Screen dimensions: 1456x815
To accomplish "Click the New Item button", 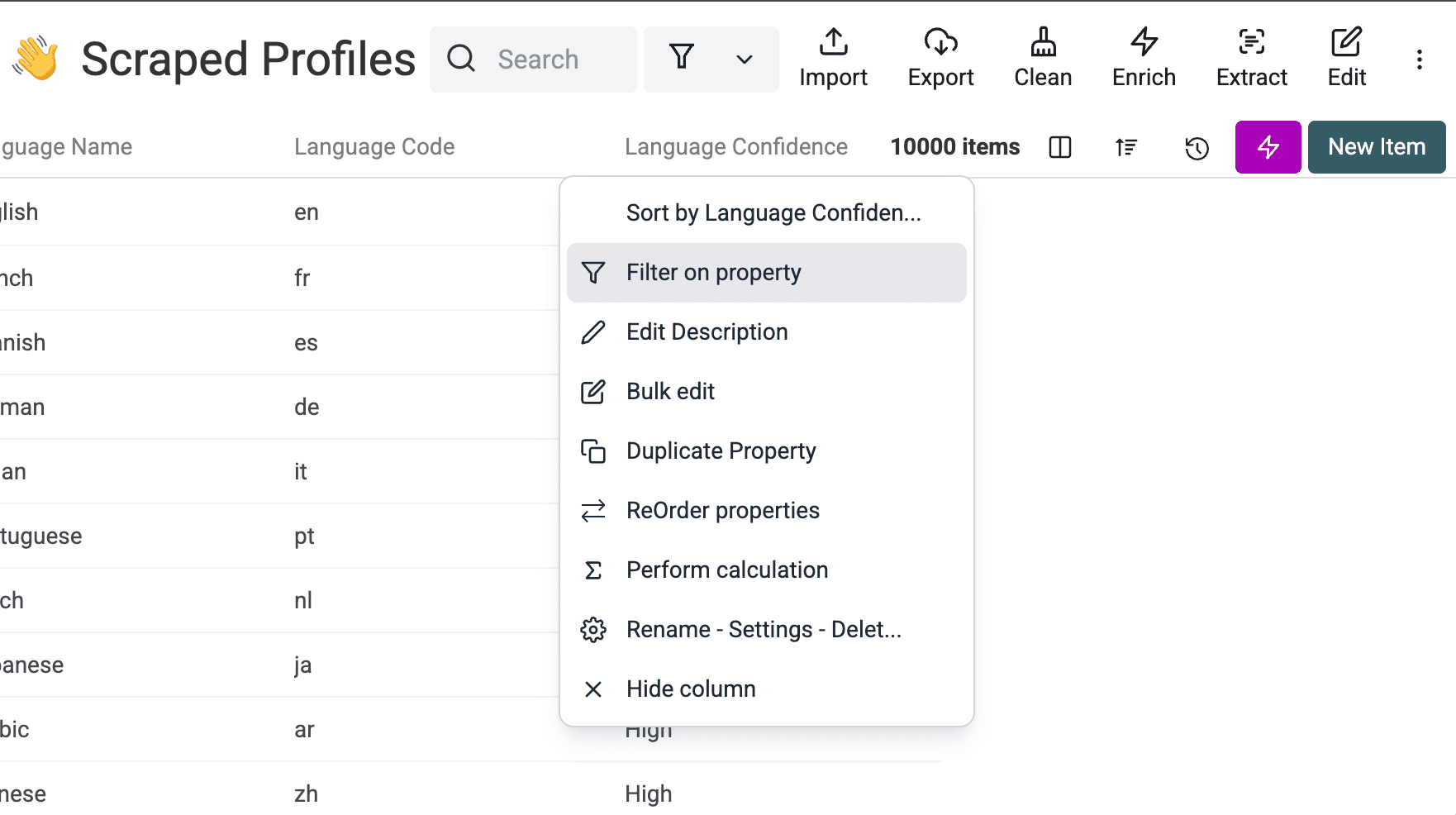I will [x=1377, y=147].
